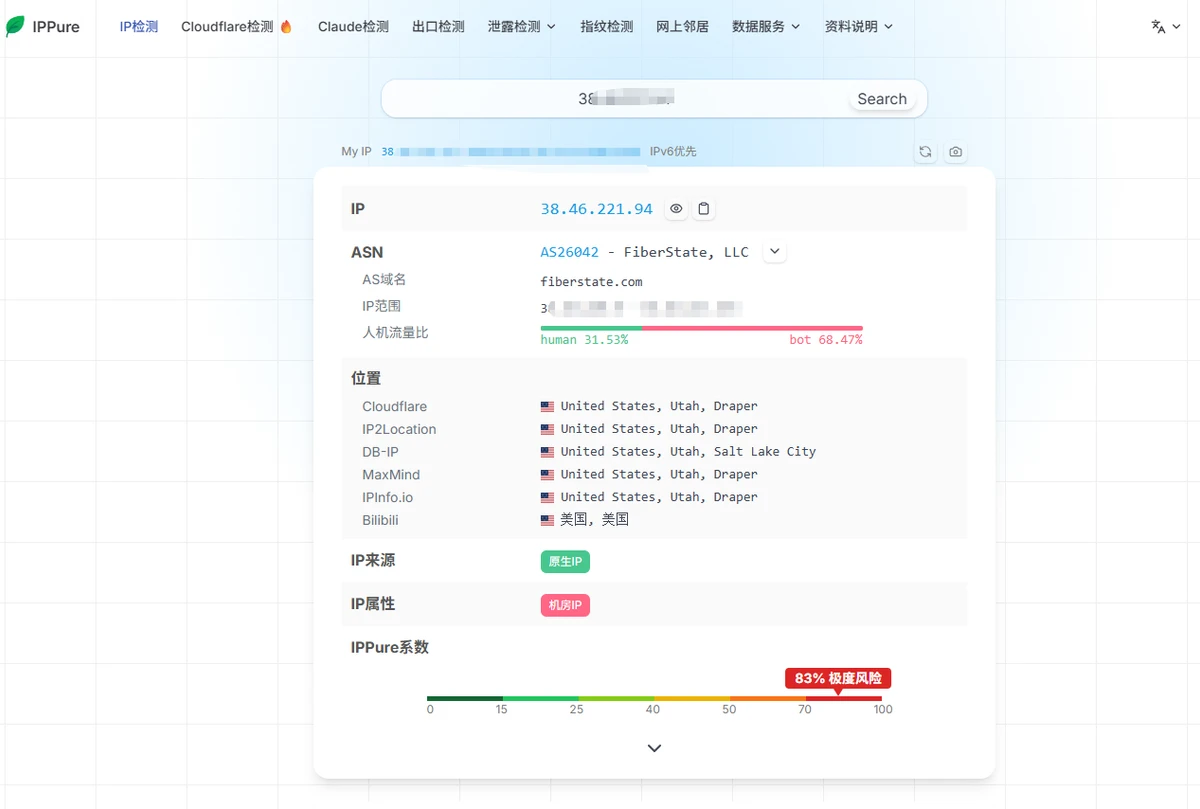Click the IPInfo.io row label
The height and width of the screenshot is (809, 1200).
[387, 497]
